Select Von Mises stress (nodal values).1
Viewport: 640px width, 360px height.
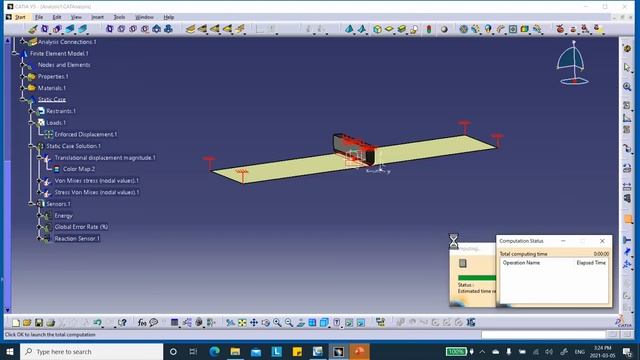(x=97, y=180)
